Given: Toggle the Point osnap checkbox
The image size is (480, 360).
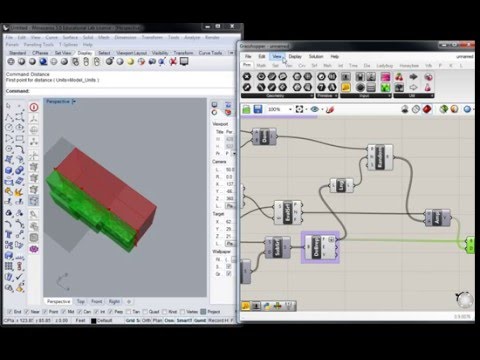Looking at the screenshot, I should click(45, 312).
